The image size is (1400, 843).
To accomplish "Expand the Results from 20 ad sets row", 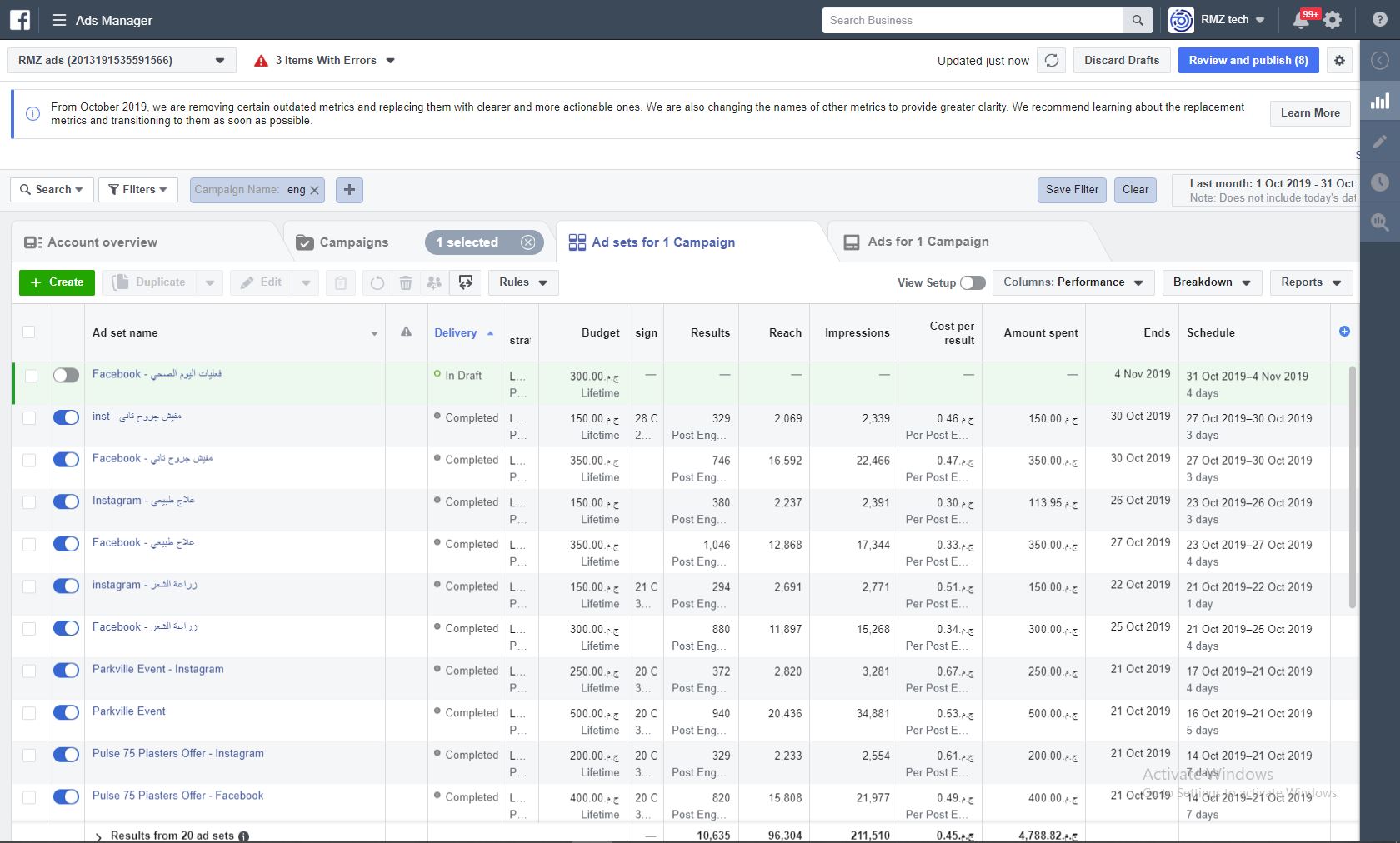I will click(x=98, y=836).
